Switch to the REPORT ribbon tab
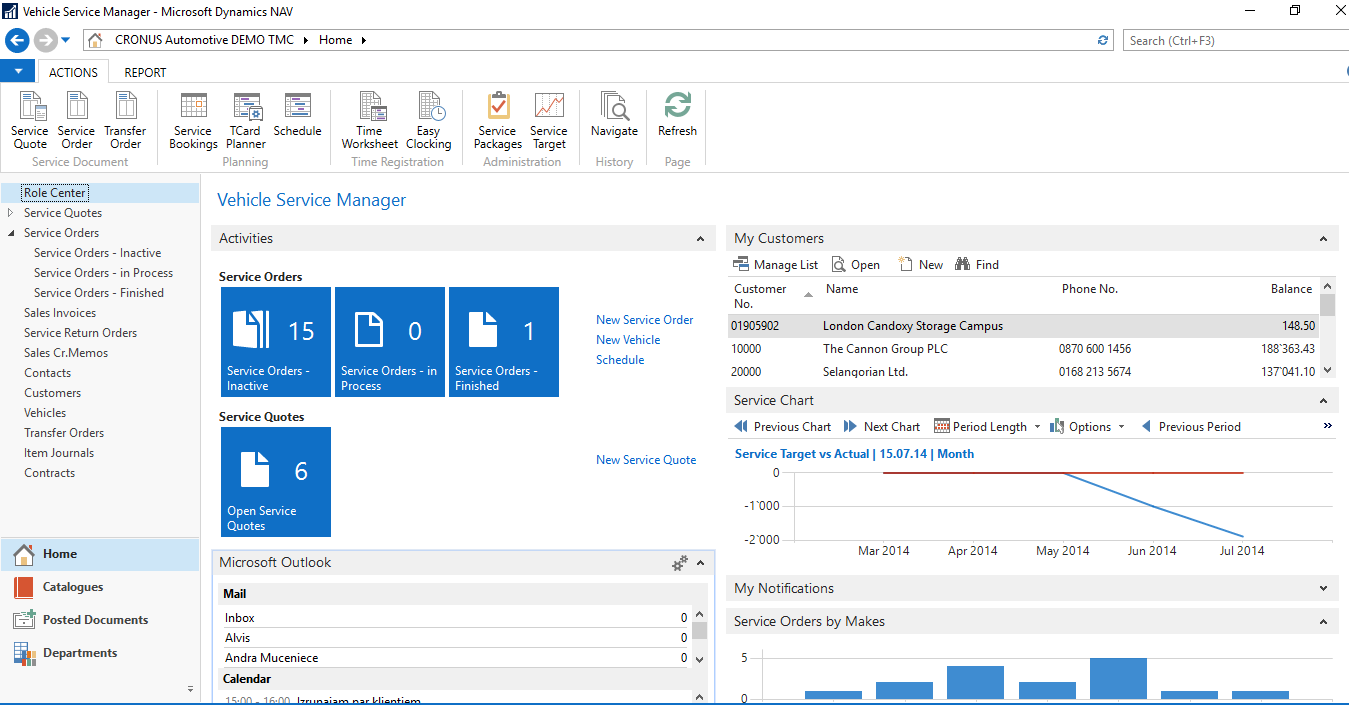 145,72
